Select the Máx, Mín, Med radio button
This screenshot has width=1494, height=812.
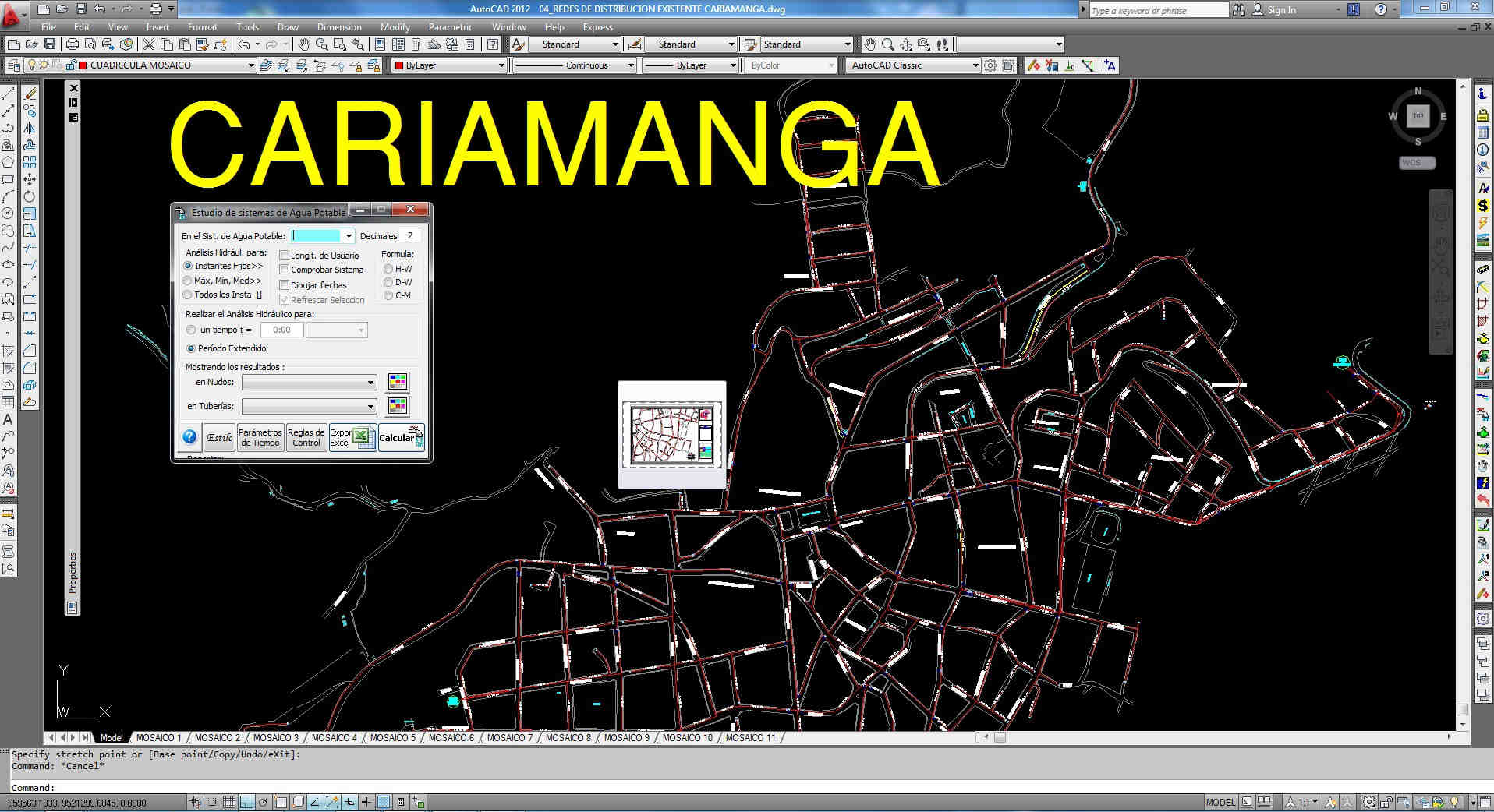click(188, 281)
